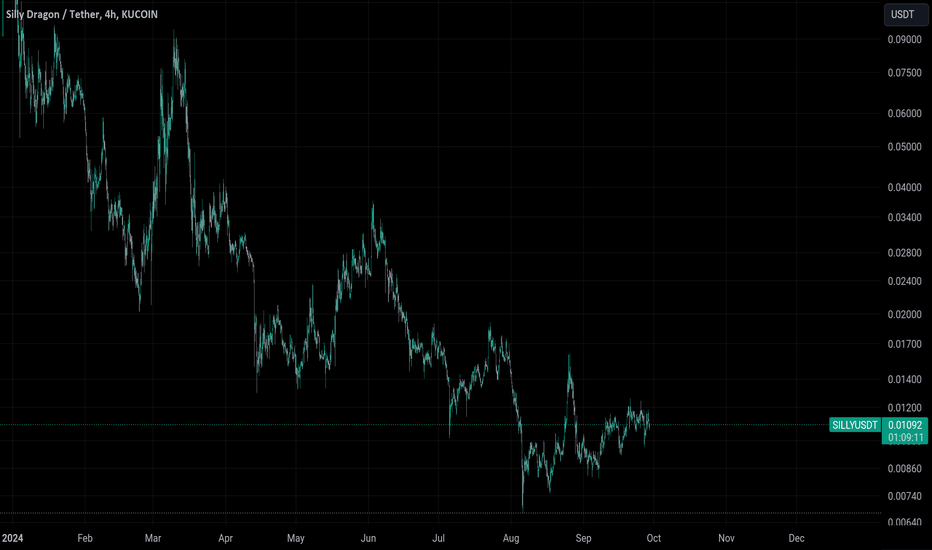This screenshot has height=550, width=932.
Task: Click the 2024 label on time axis
Action: click(12, 538)
